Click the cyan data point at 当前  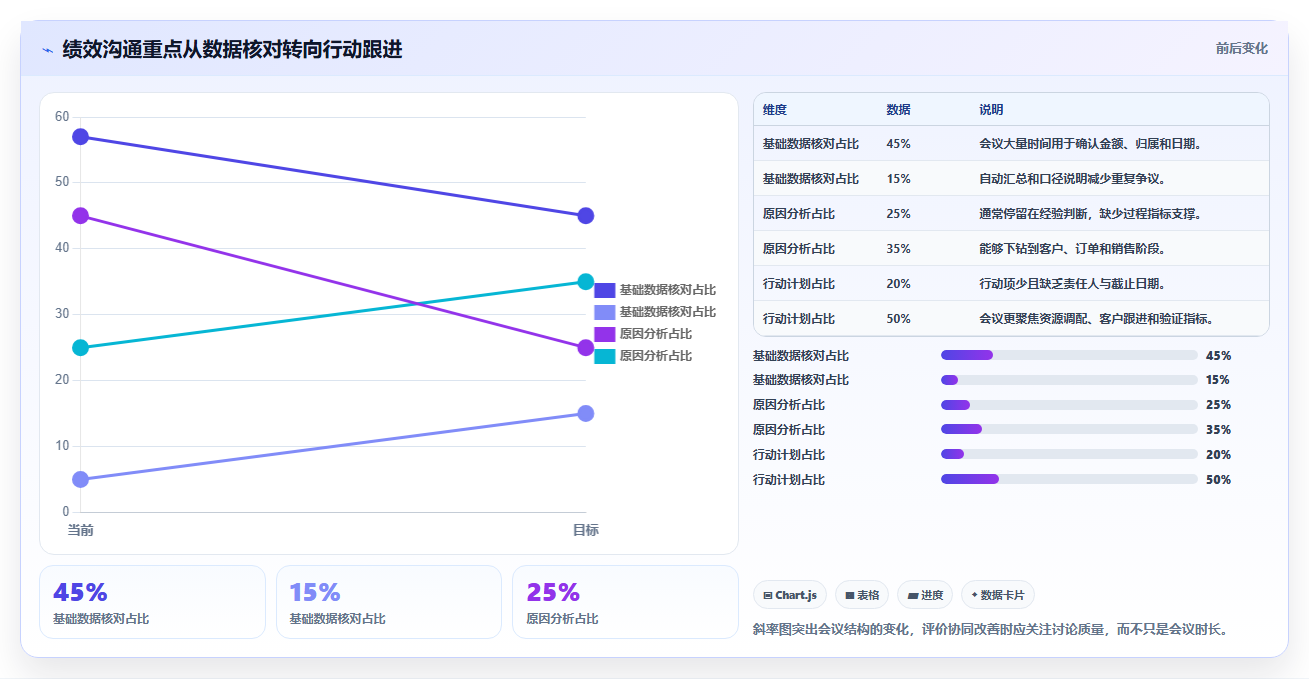click(x=81, y=348)
